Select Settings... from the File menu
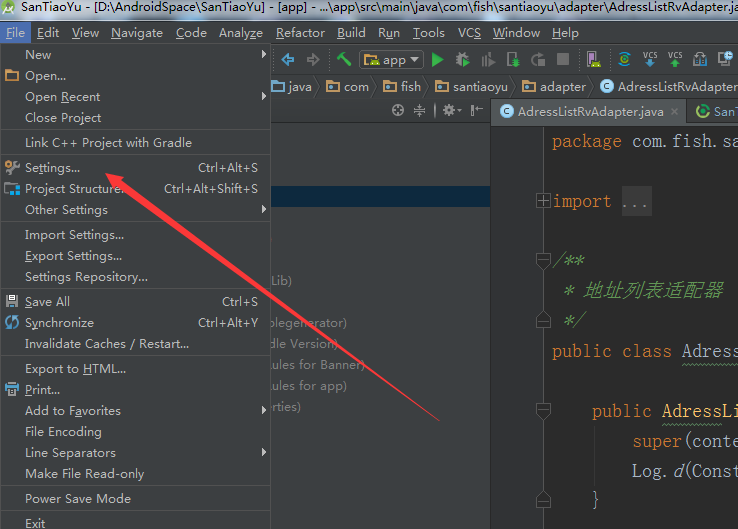The height and width of the screenshot is (529, 738). 52,168
